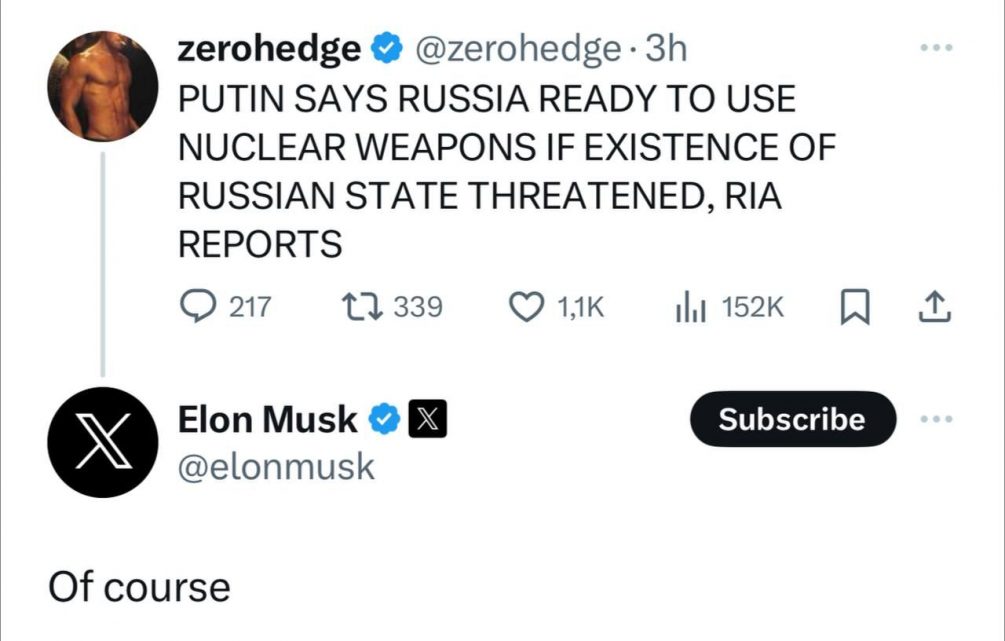The width and height of the screenshot is (1005, 641).
Task: Click zerohedge's blue verified badge
Action: click(386, 48)
